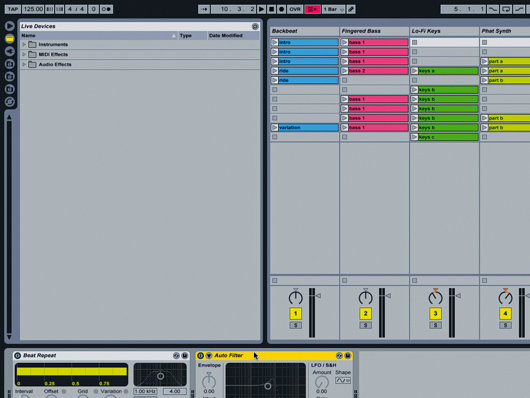
Task: Toggle the Beat Repeat device activator
Action: [x=18, y=355]
